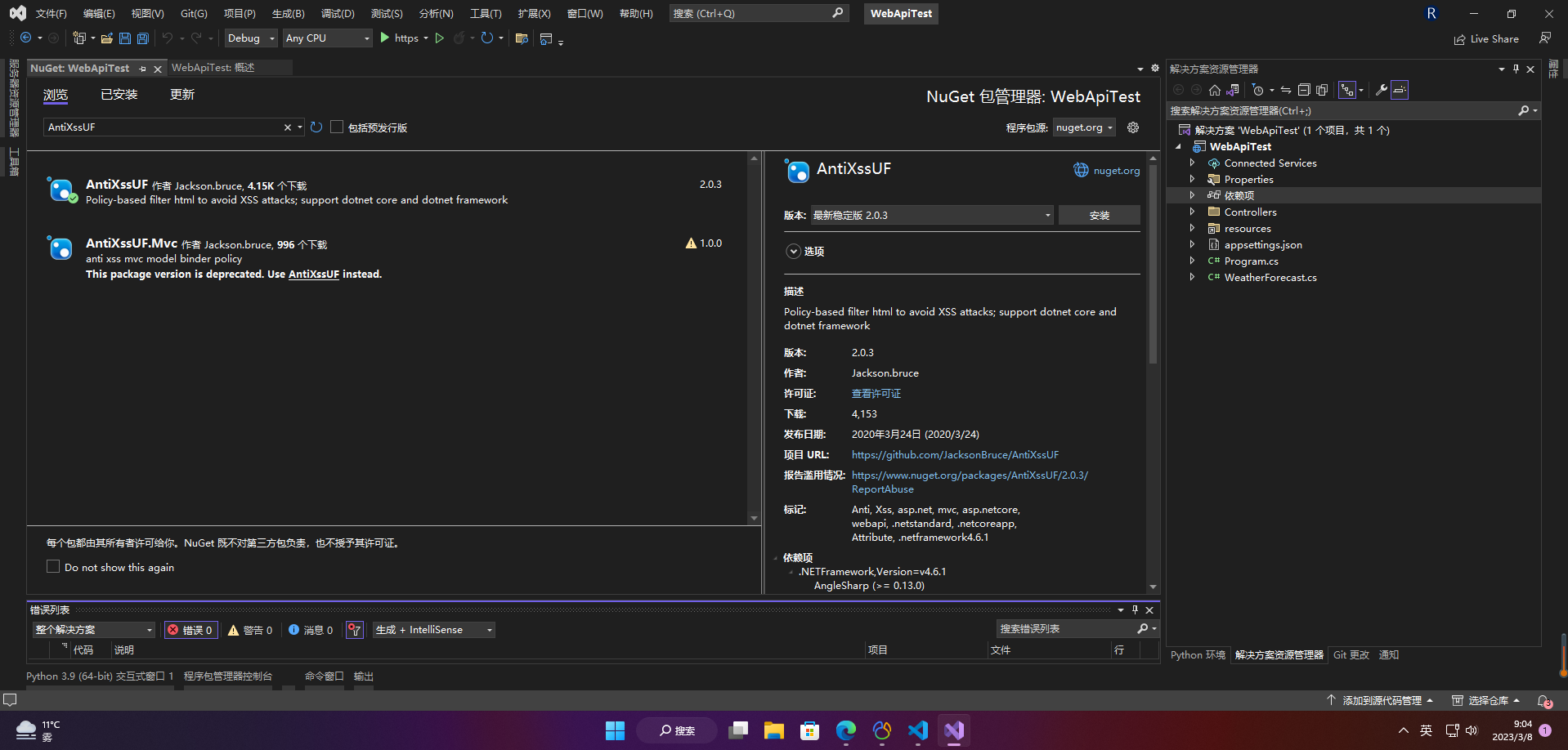This screenshot has width=1568, height=750.
Task: Click the feedback icon beside Live Share
Action: coord(1545,38)
